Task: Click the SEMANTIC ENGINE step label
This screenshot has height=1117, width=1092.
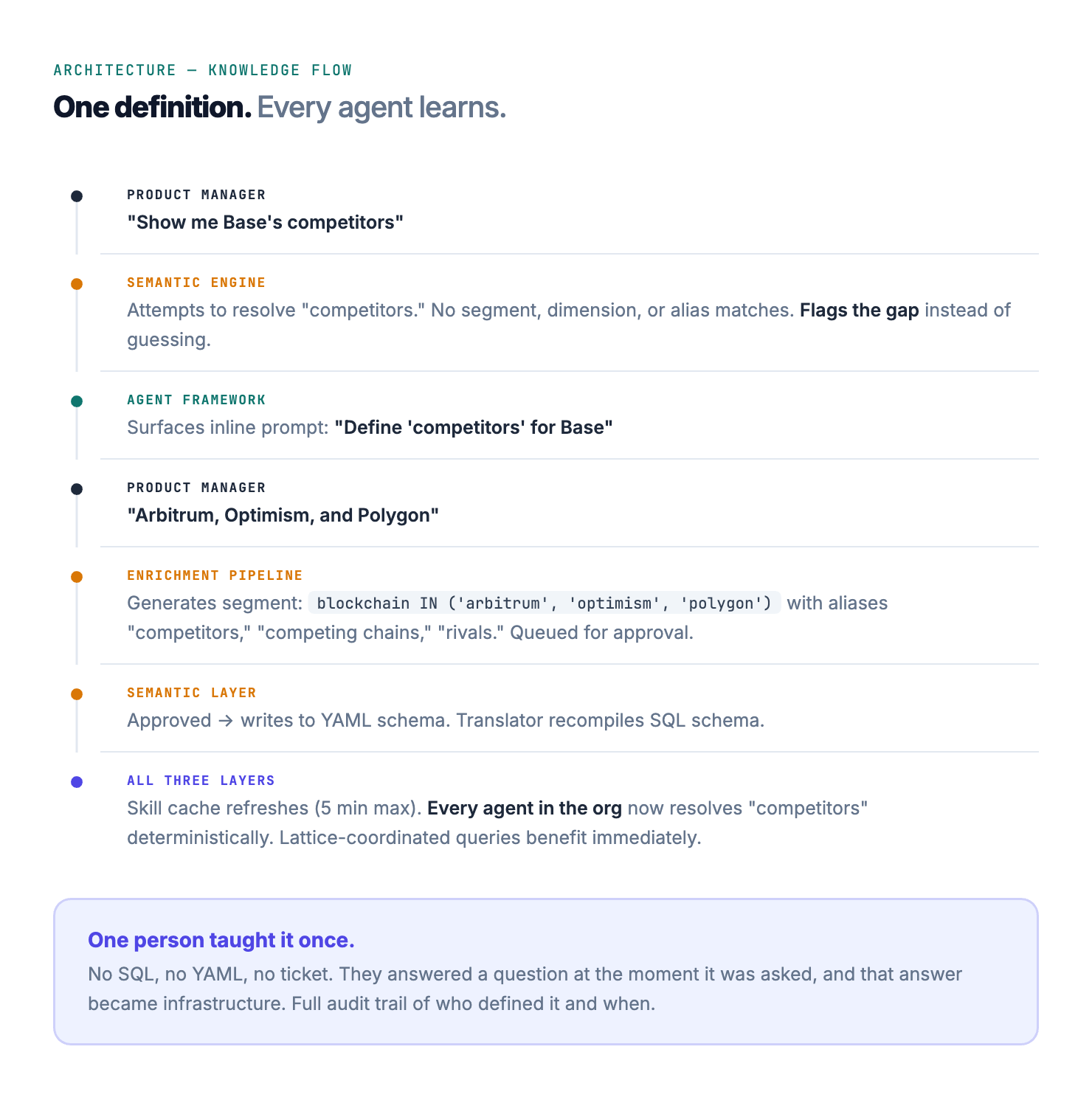Action: point(196,283)
